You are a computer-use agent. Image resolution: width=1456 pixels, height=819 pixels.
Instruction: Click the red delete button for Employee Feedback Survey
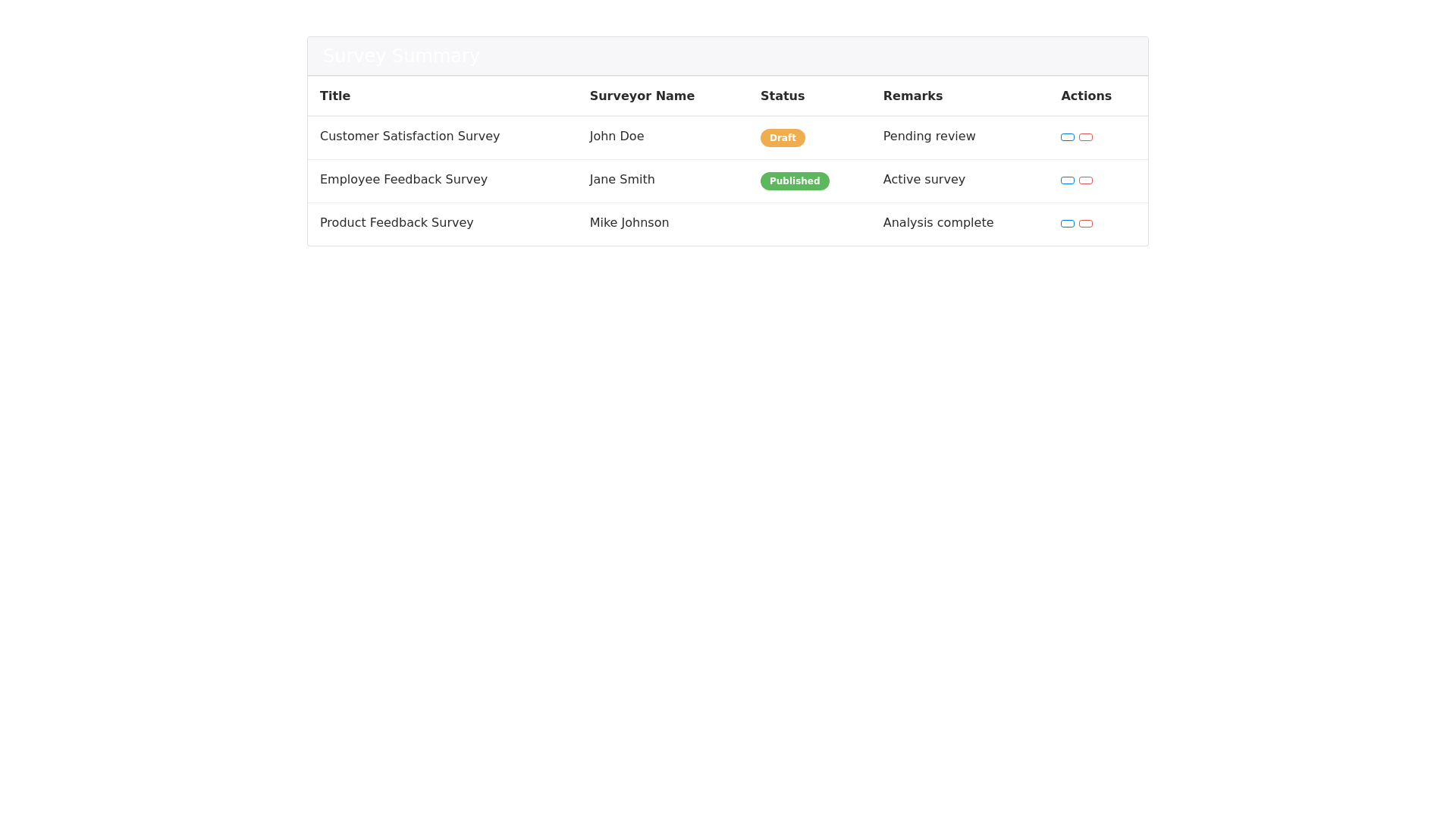coord(1086,180)
